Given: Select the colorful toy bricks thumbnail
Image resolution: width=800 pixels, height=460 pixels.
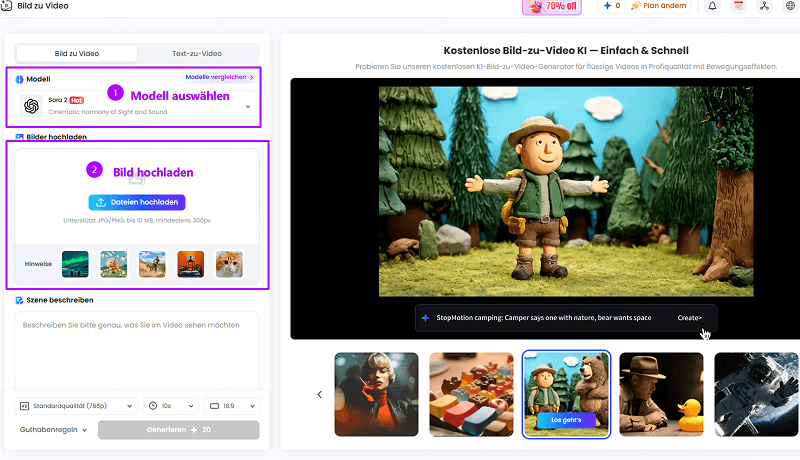Looking at the screenshot, I should pyautogui.click(x=471, y=394).
